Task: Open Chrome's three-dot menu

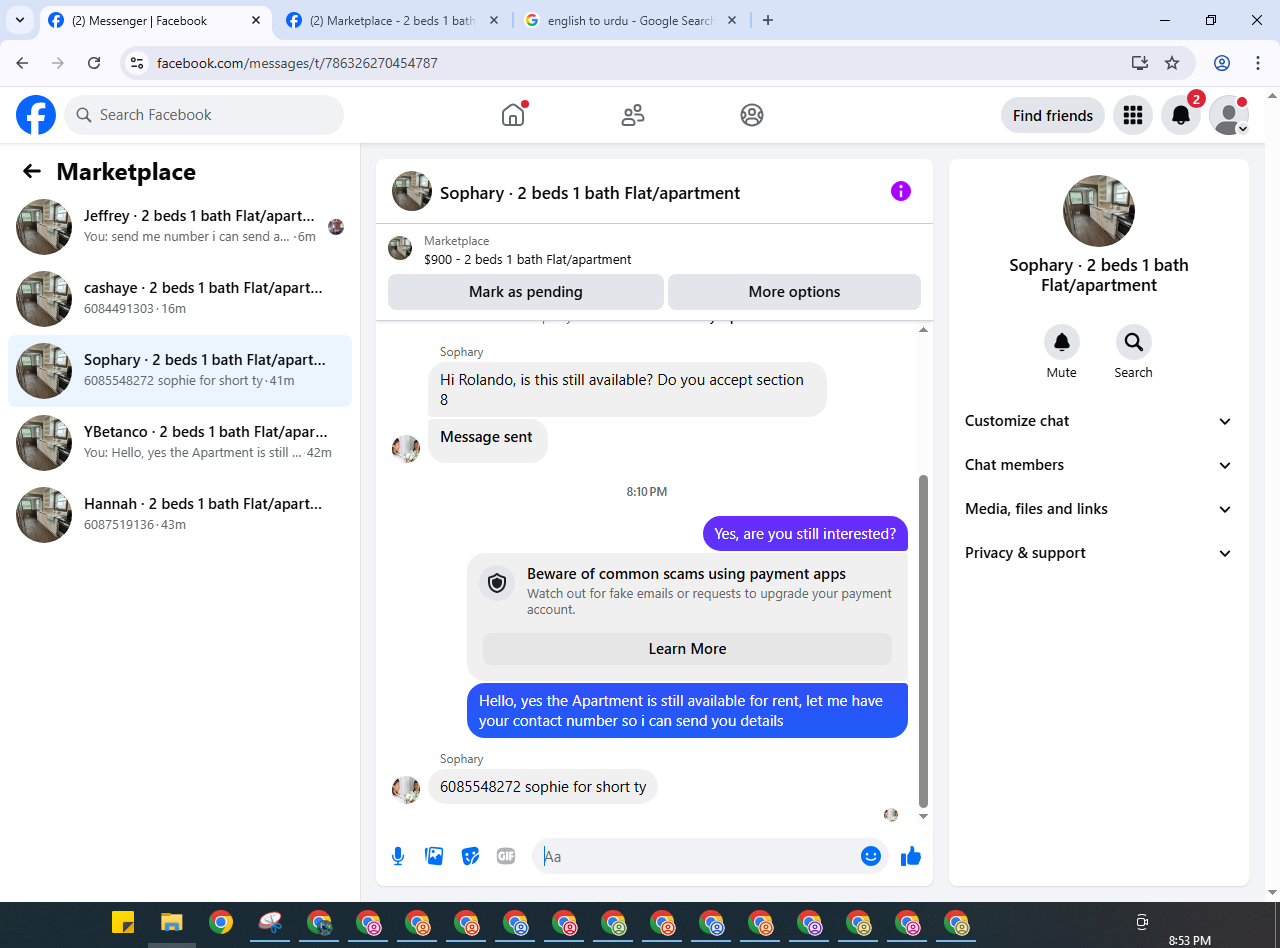Action: pos(1258,62)
